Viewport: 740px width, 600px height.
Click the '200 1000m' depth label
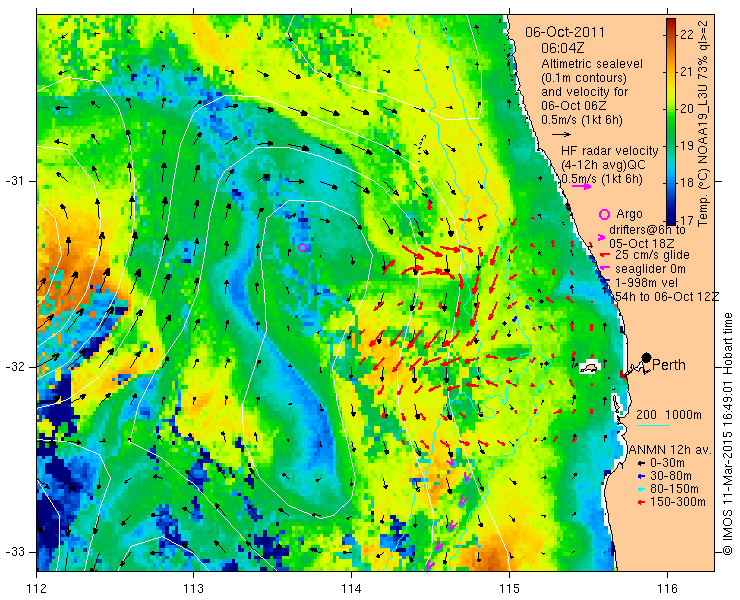click(x=669, y=415)
